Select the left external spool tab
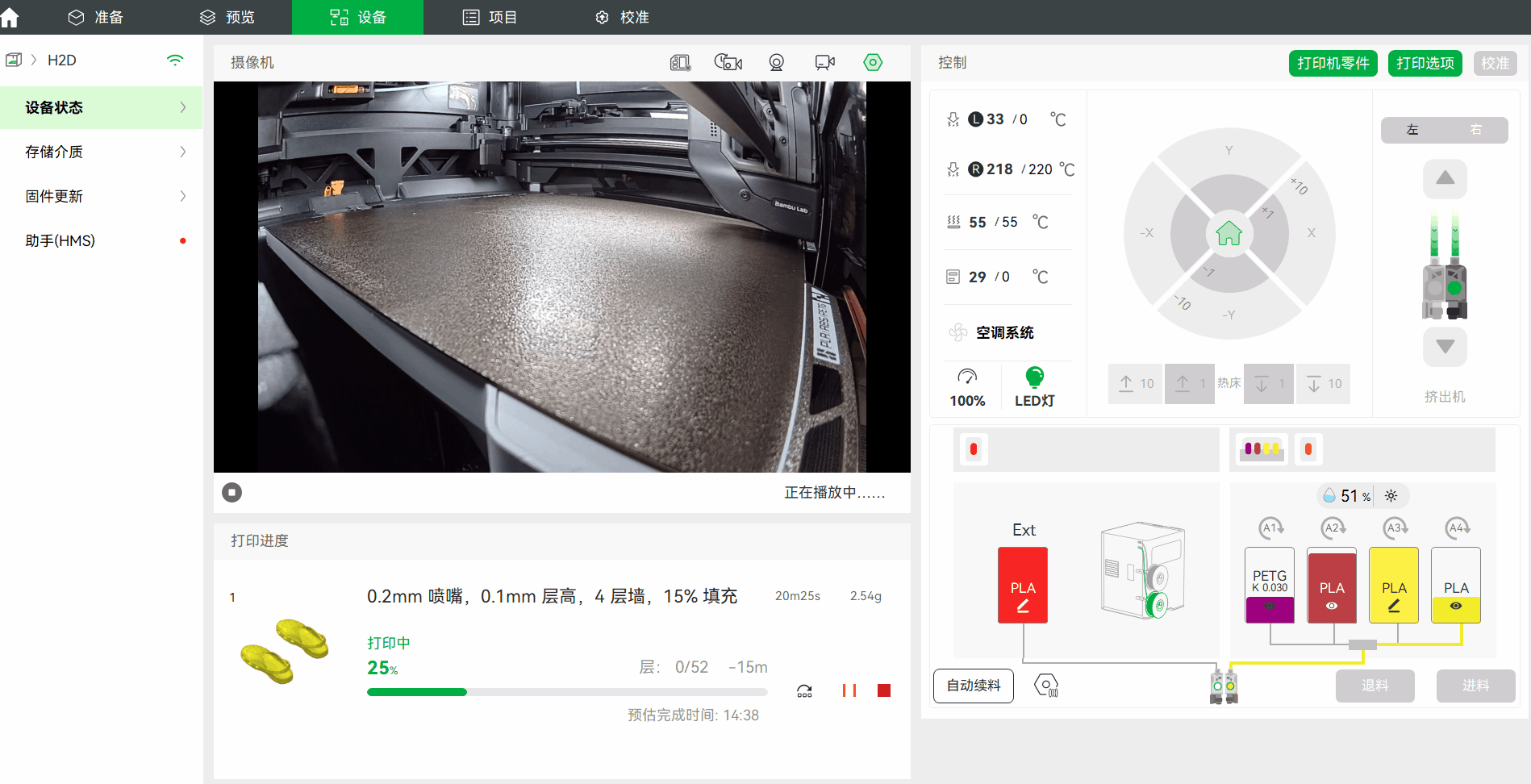The image size is (1531, 784). point(974,449)
